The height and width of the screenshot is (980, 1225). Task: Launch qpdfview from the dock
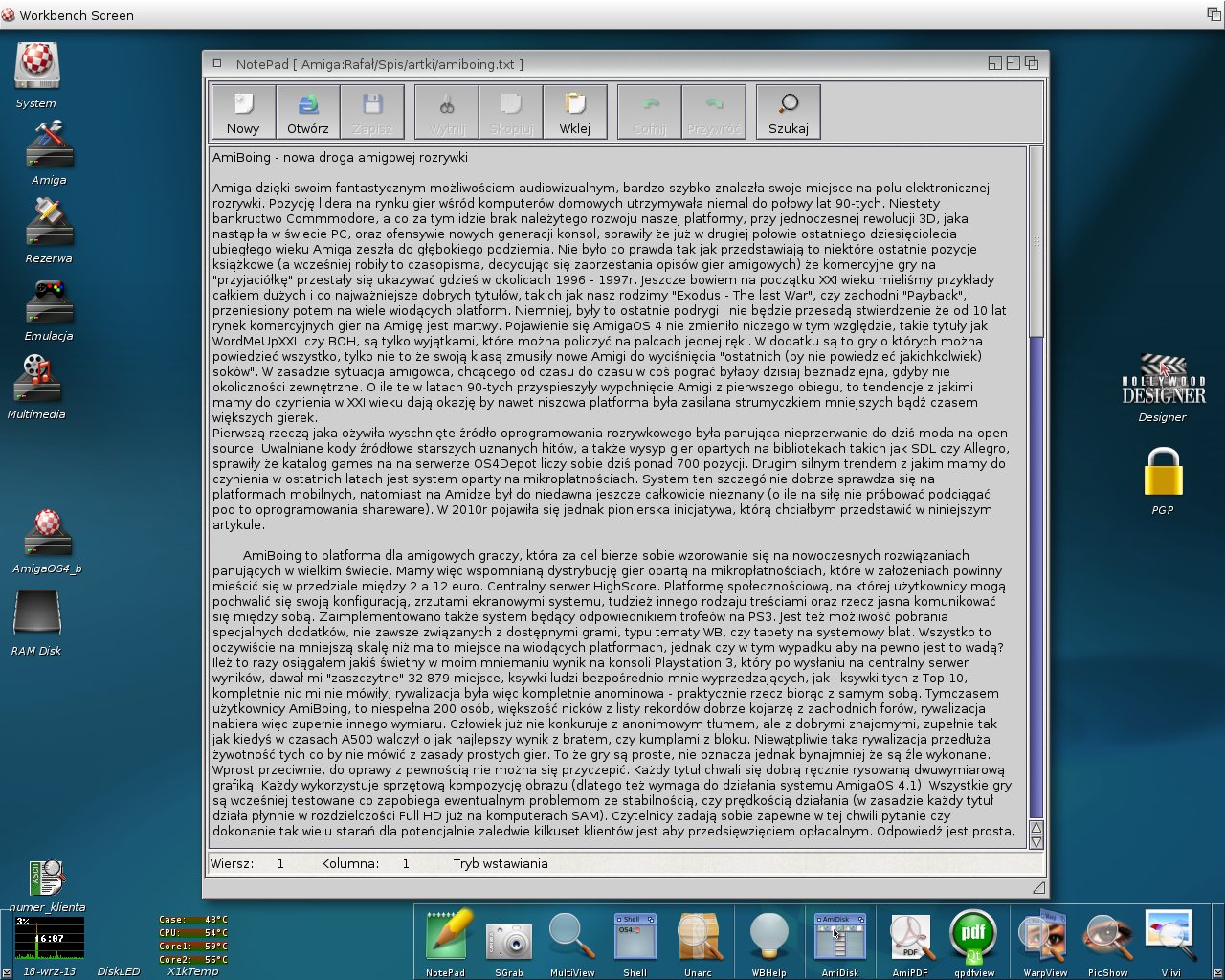point(973,944)
